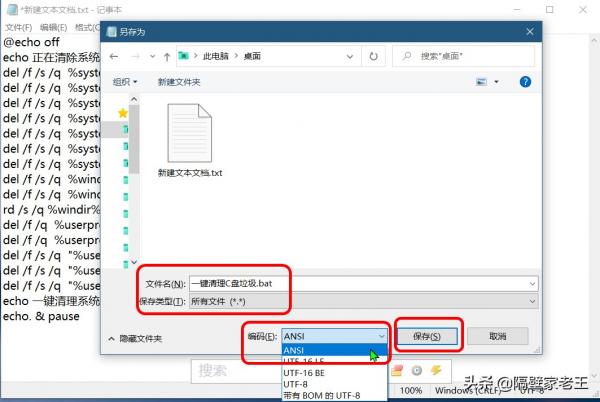Choose 带有 BOM 的 UTF-8 option
Screen dimensions: 600x402
(x=334, y=395)
